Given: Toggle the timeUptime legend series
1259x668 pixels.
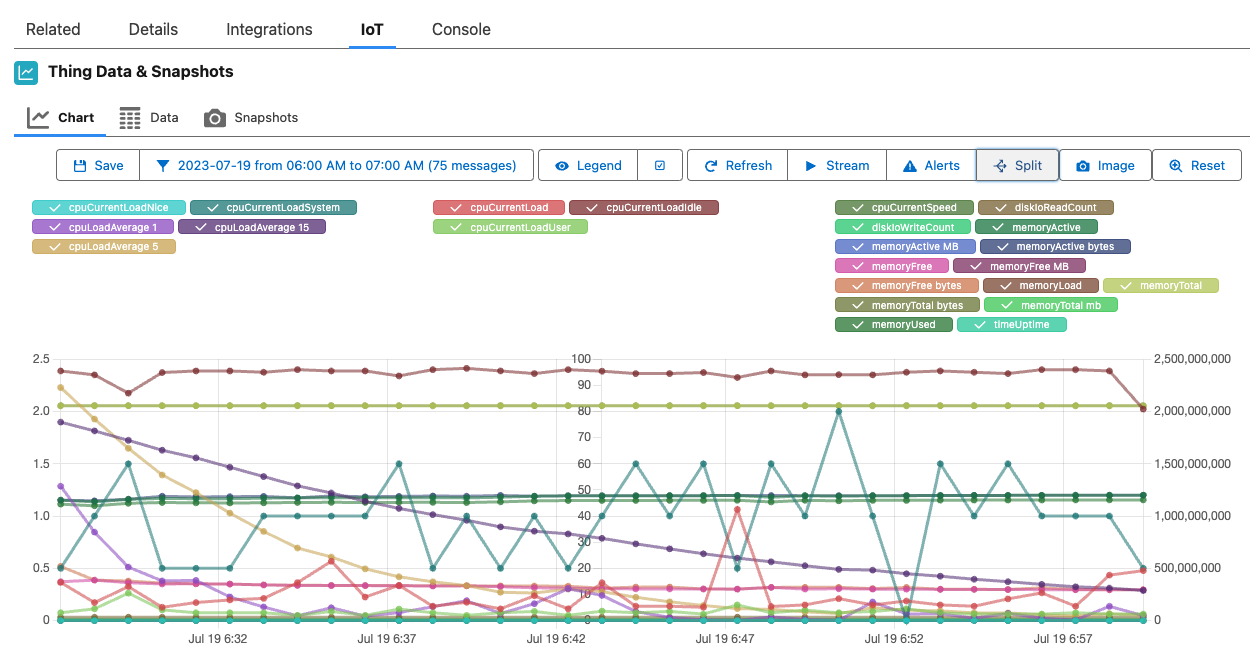Looking at the screenshot, I should pyautogui.click(x=1012, y=324).
